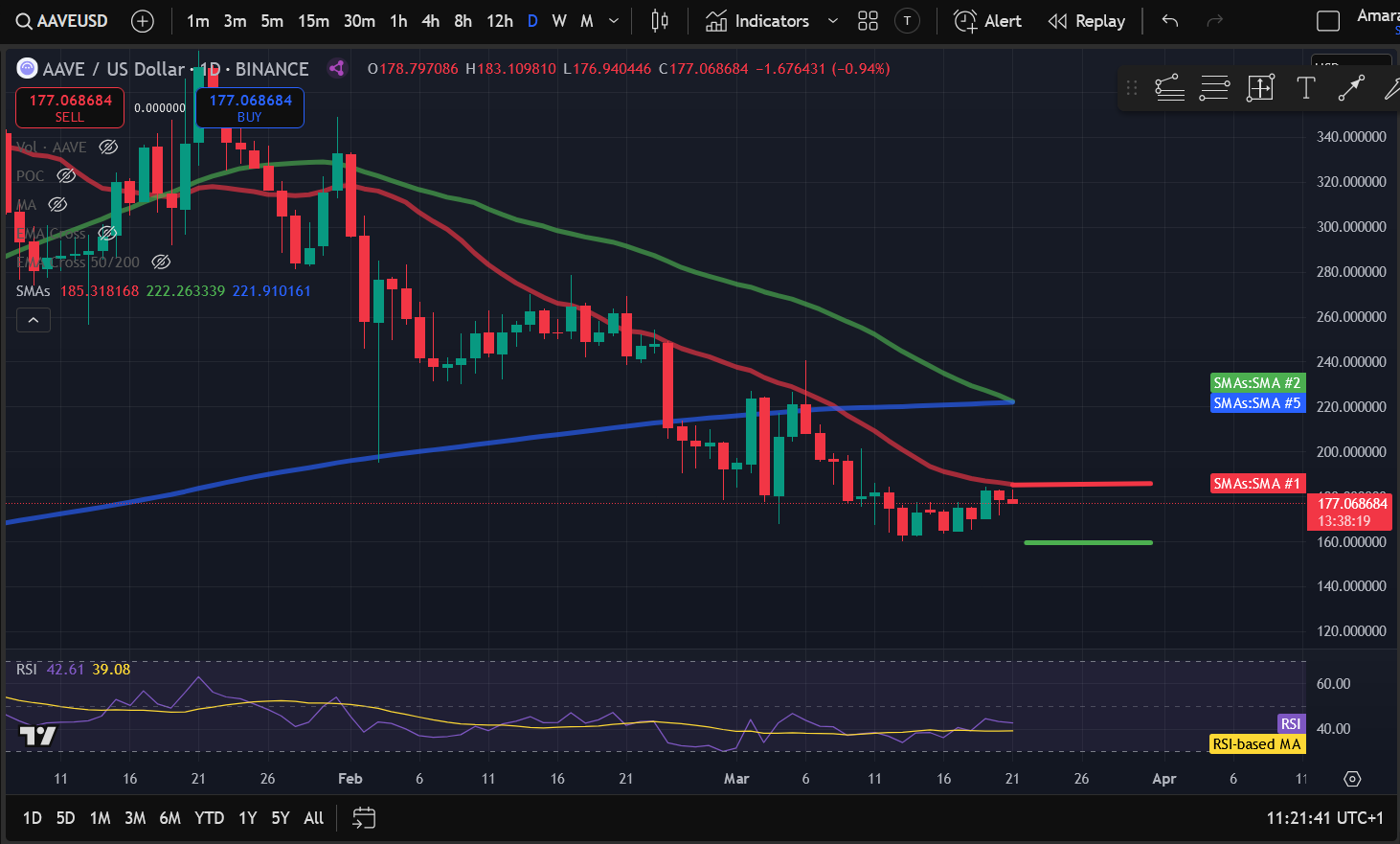Set date range to All
1400x844 pixels.
(x=314, y=818)
